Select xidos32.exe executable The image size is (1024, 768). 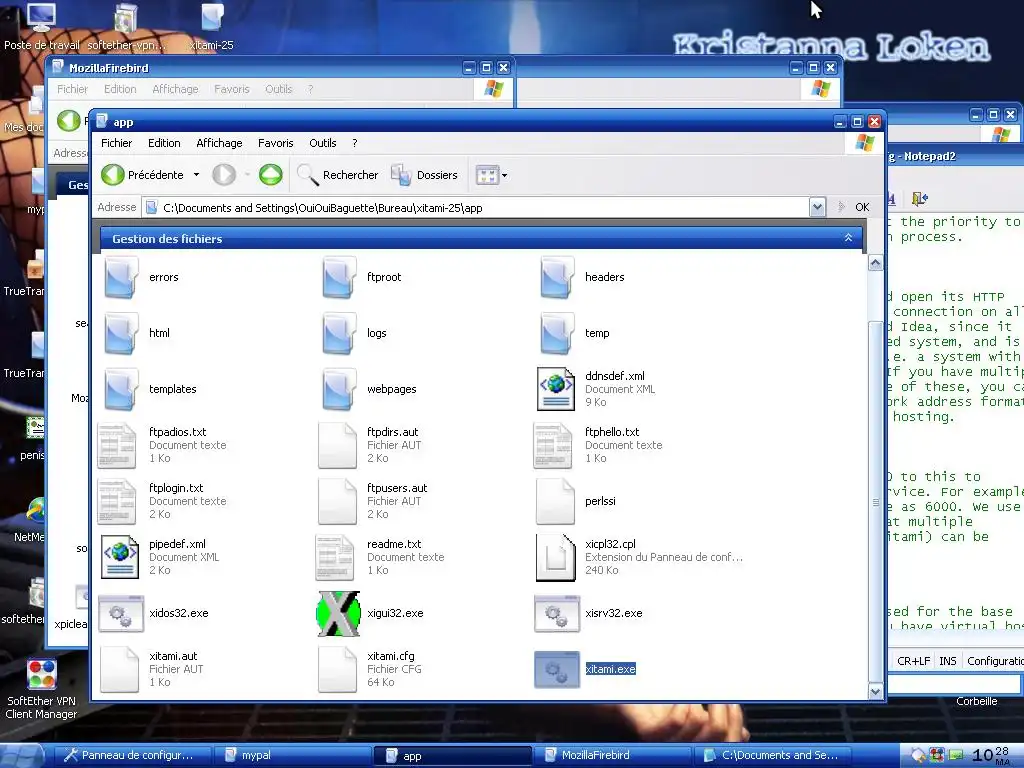click(x=154, y=613)
